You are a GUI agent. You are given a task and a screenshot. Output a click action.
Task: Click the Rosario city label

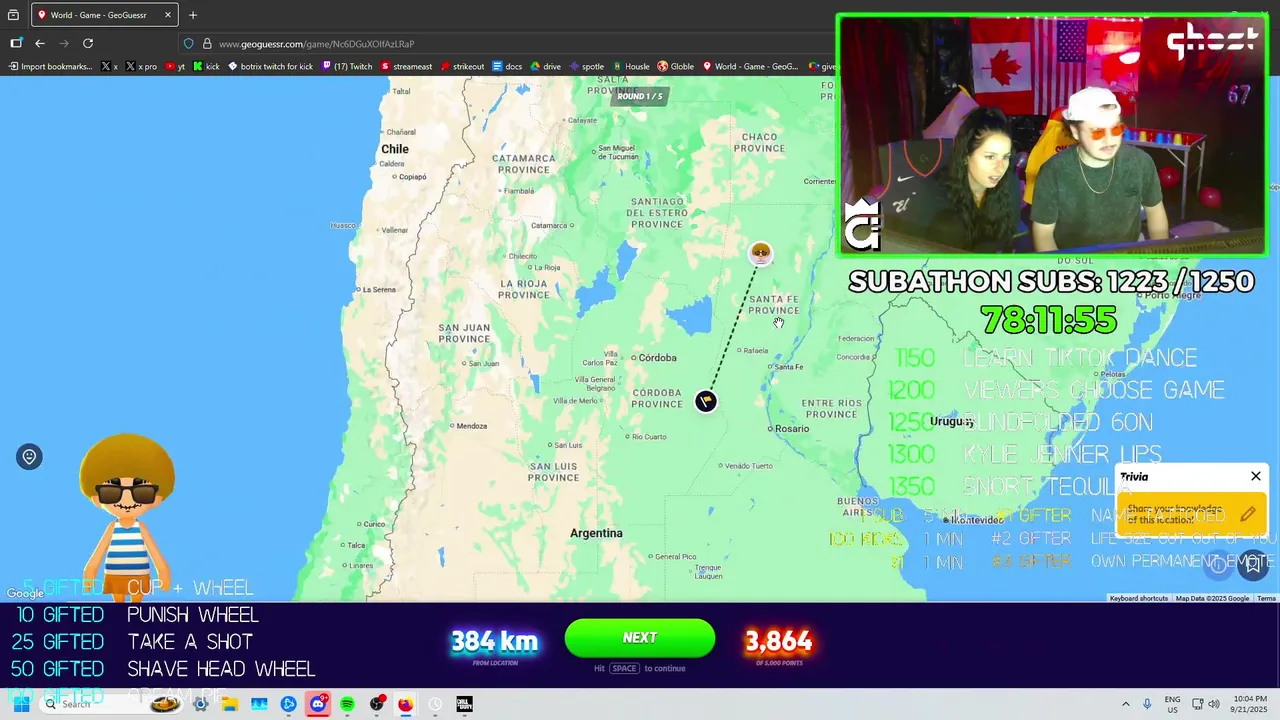[x=792, y=429]
